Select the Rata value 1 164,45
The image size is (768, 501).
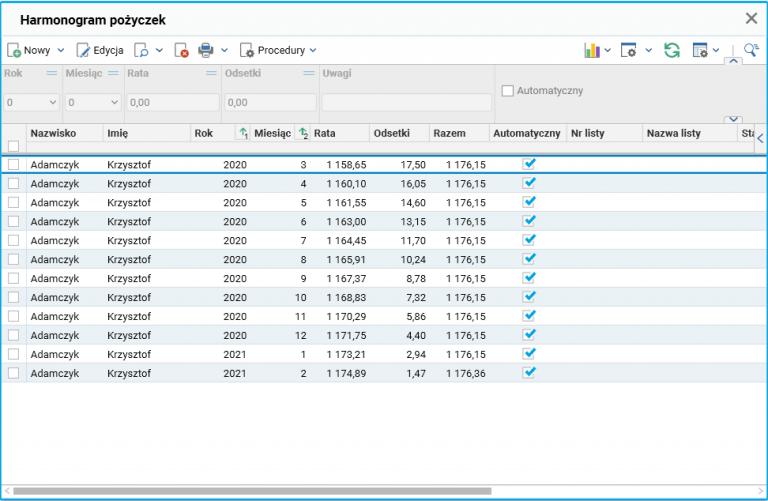click(346, 241)
